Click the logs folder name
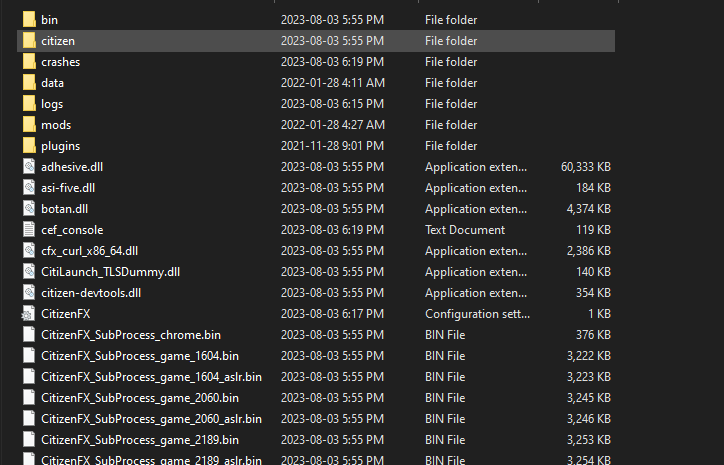 click(x=52, y=104)
